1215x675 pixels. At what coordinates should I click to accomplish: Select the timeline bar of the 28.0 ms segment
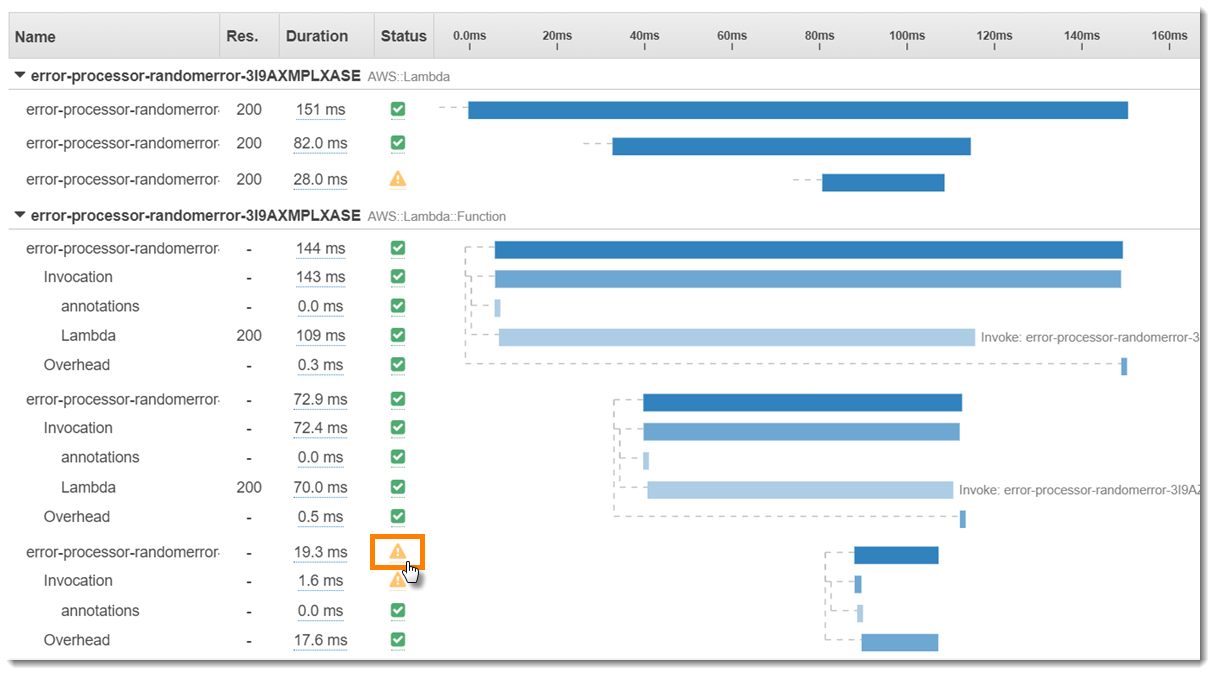point(883,182)
